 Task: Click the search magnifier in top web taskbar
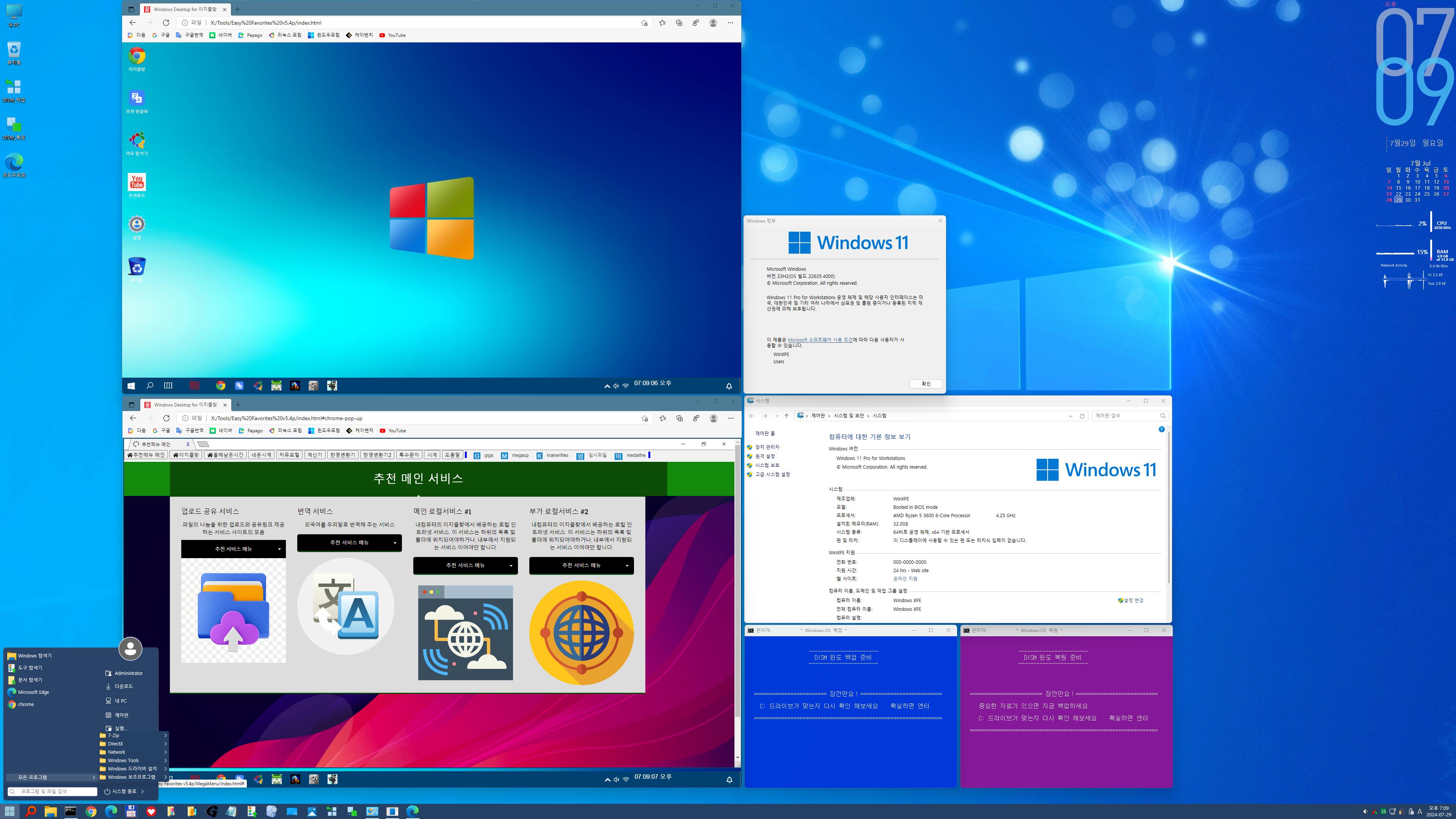tap(150, 386)
